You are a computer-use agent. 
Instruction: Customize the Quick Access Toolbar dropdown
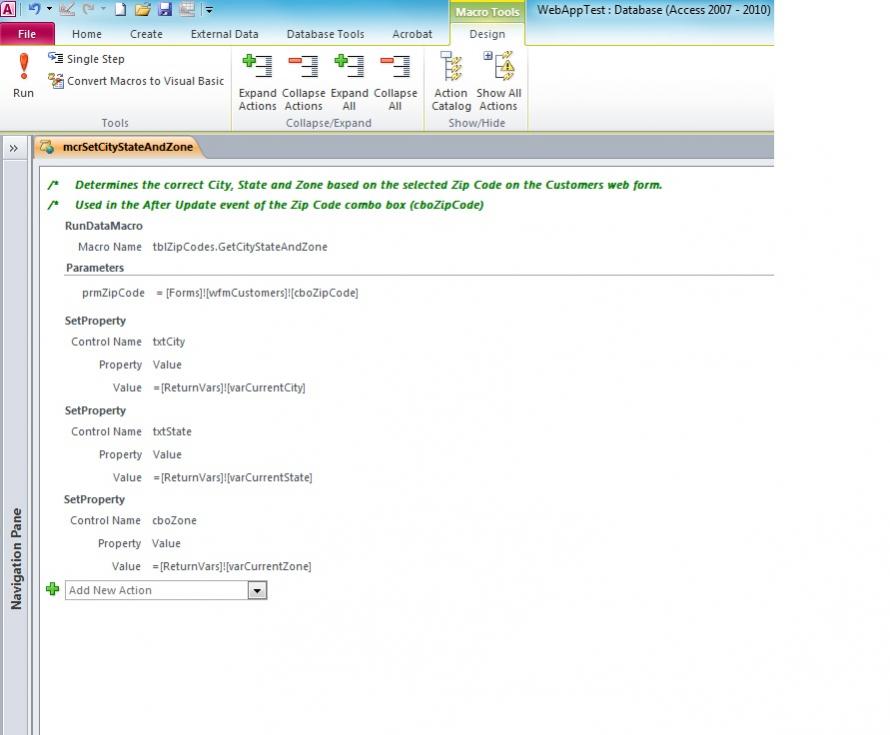209,10
